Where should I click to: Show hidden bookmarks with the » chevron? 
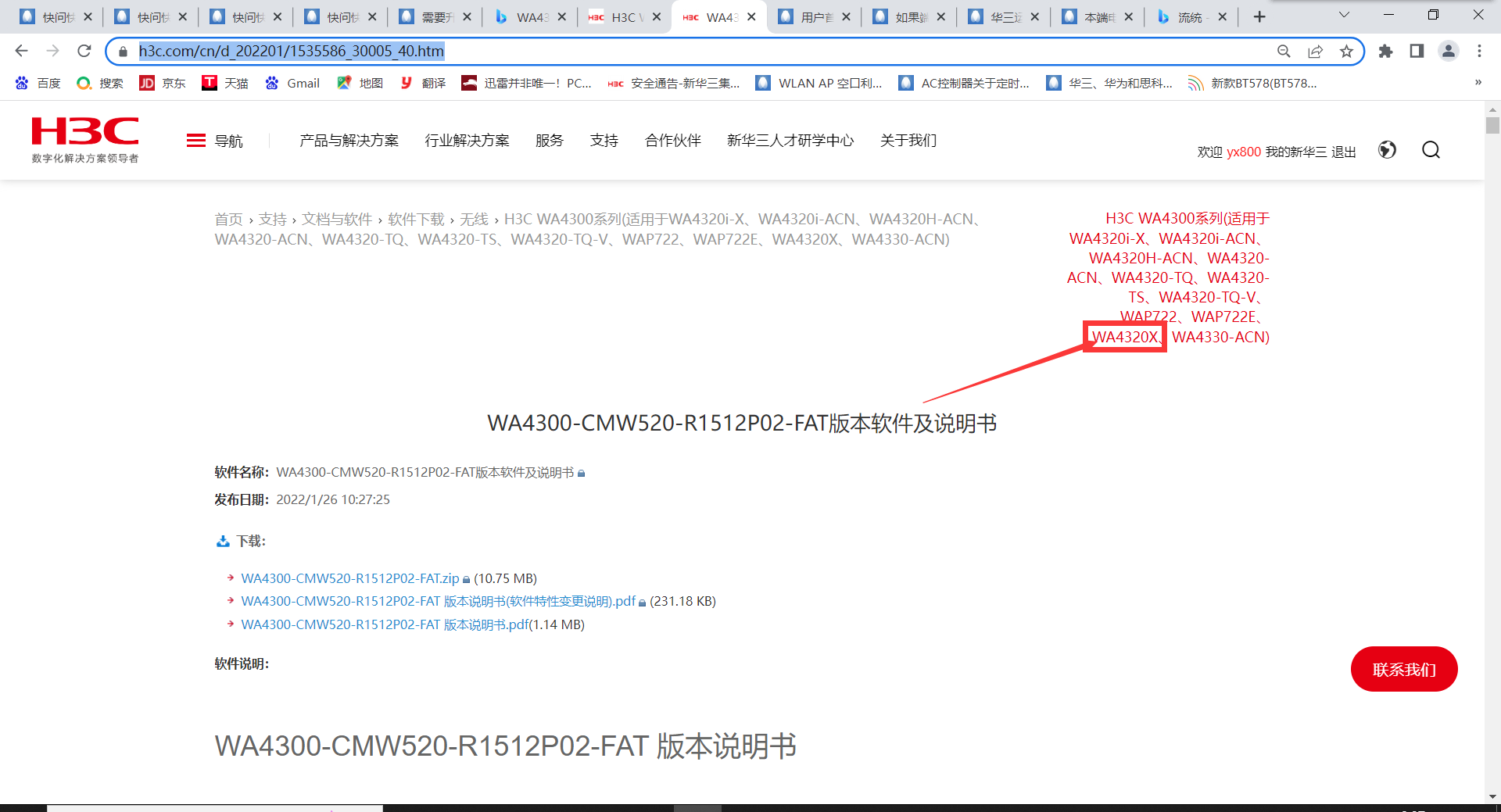pos(1478,82)
